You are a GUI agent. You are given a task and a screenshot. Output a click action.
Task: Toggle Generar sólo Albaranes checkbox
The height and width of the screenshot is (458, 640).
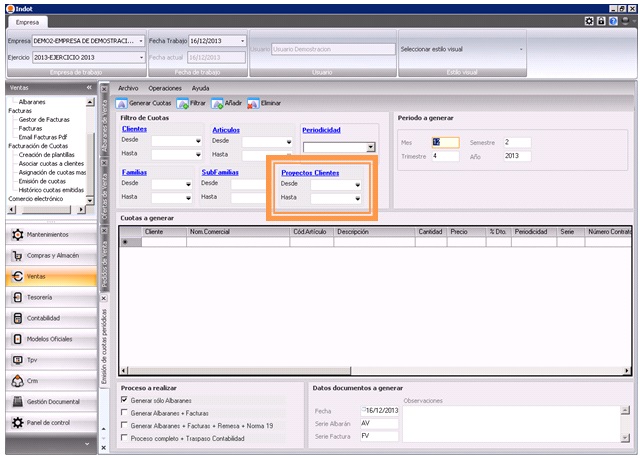pos(124,400)
